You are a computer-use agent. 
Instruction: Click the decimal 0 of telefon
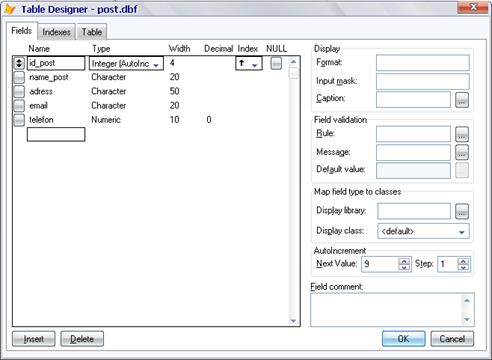click(209, 120)
